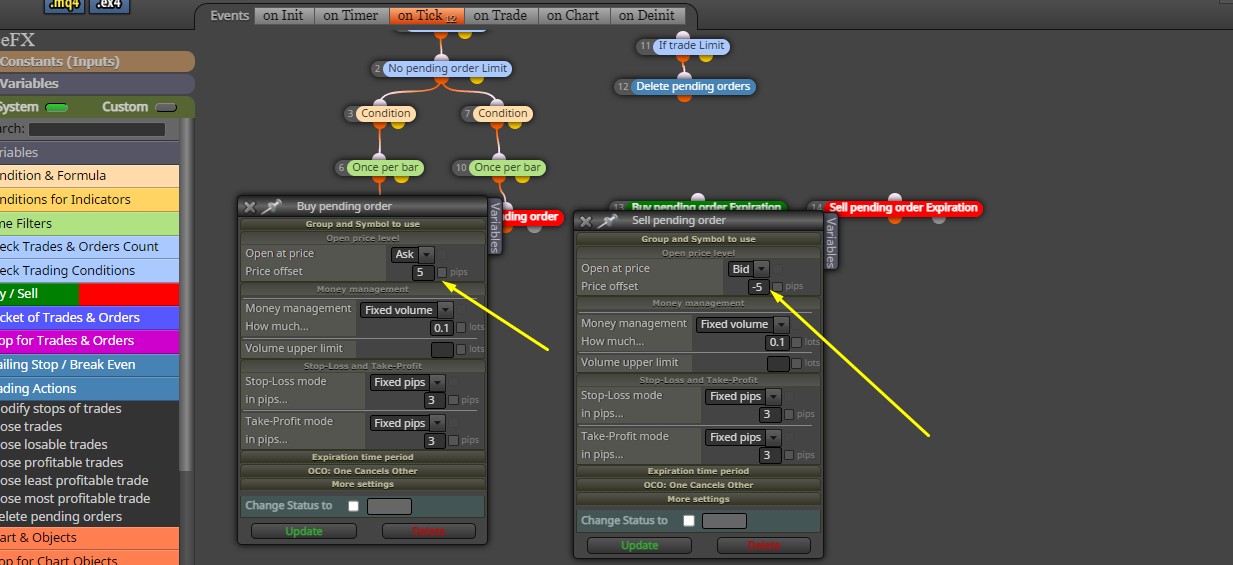
Task: Open Buy panel Stop-Loss mode dropdown
Action: point(407,383)
